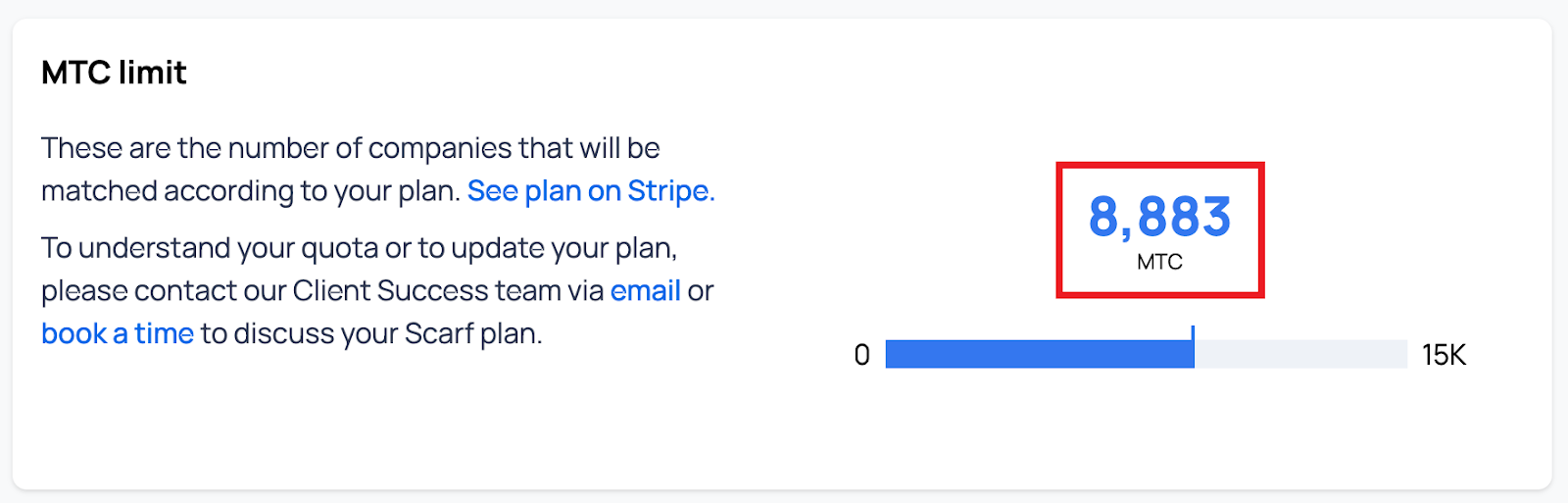Click the filled blue portion of the usage bar
The height and width of the screenshot is (503, 1568).
pos(1039,354)
